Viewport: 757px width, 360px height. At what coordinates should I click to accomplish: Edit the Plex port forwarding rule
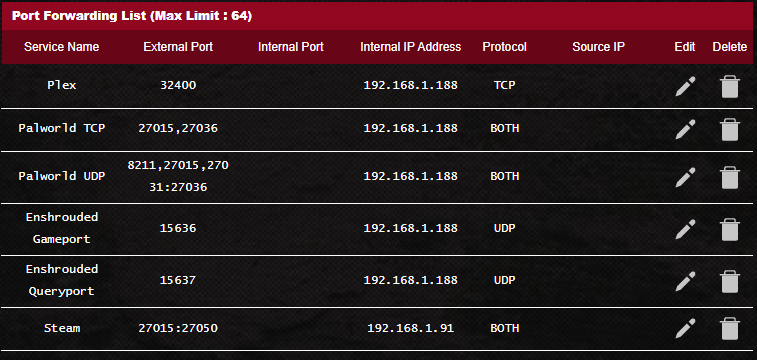685,87
